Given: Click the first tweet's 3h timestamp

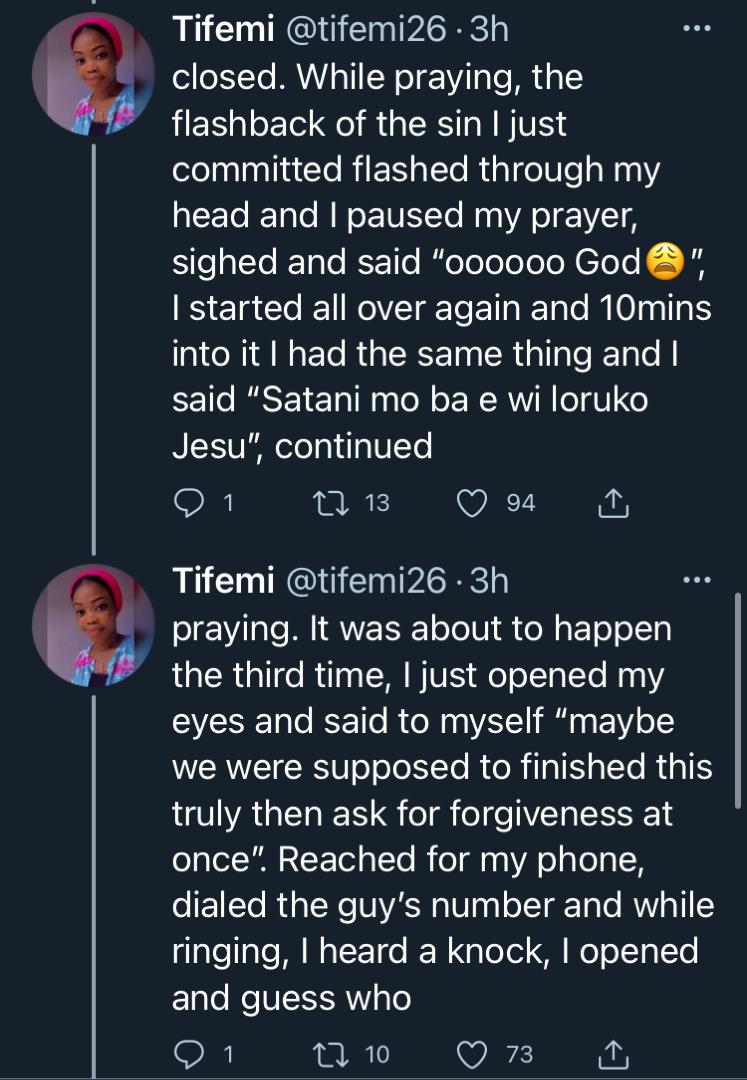Looking at the screenshot, I should [x=489, y=30].
